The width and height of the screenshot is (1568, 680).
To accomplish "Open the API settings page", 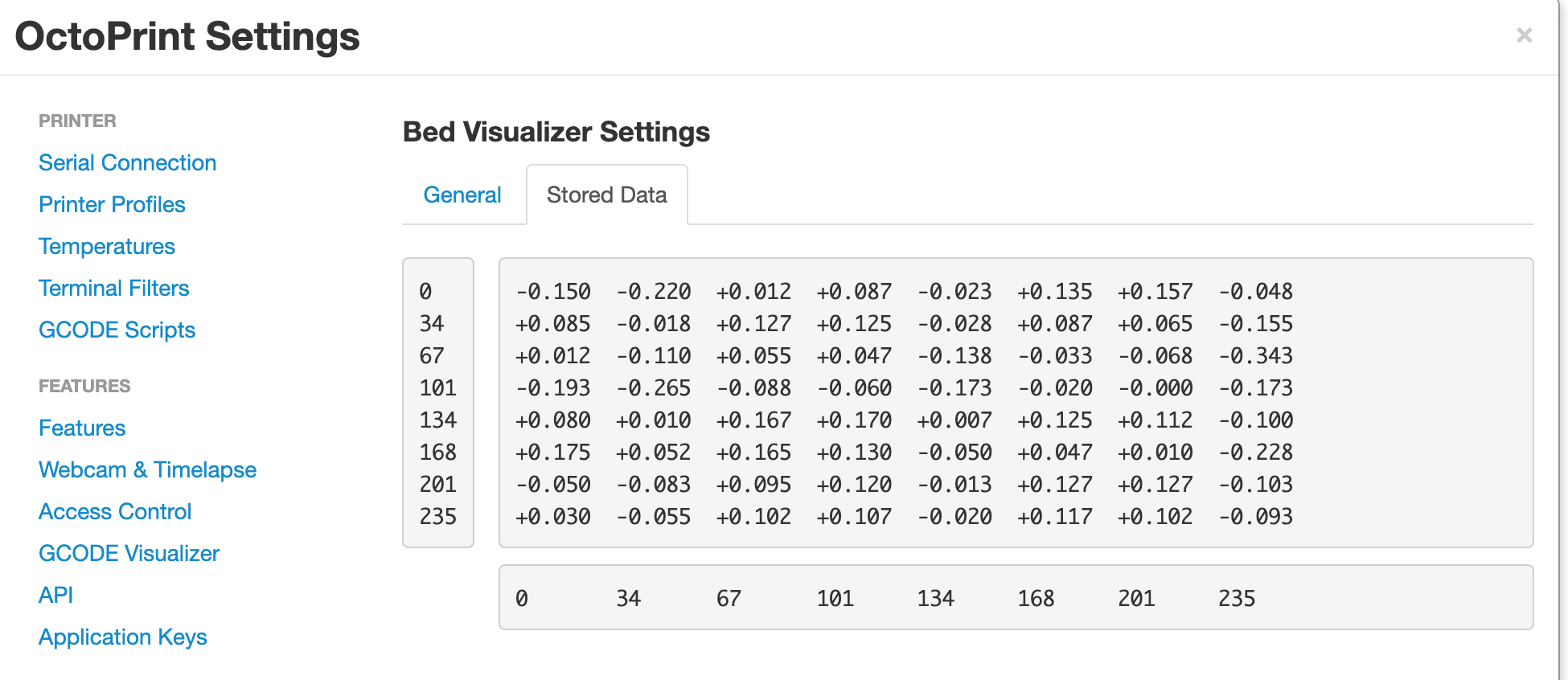I will 55,595.
